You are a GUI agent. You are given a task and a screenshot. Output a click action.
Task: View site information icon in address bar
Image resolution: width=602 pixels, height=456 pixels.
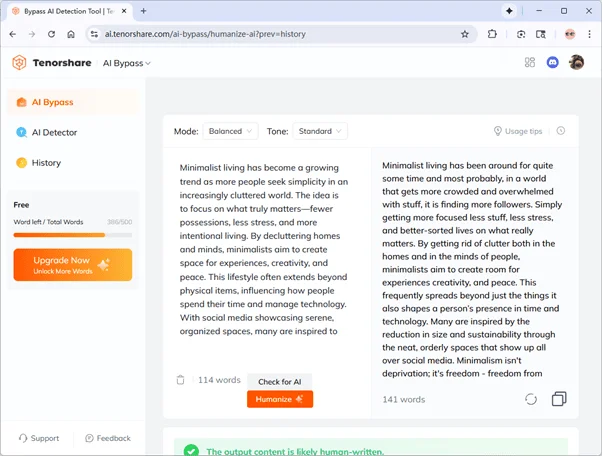pos(94,34)
